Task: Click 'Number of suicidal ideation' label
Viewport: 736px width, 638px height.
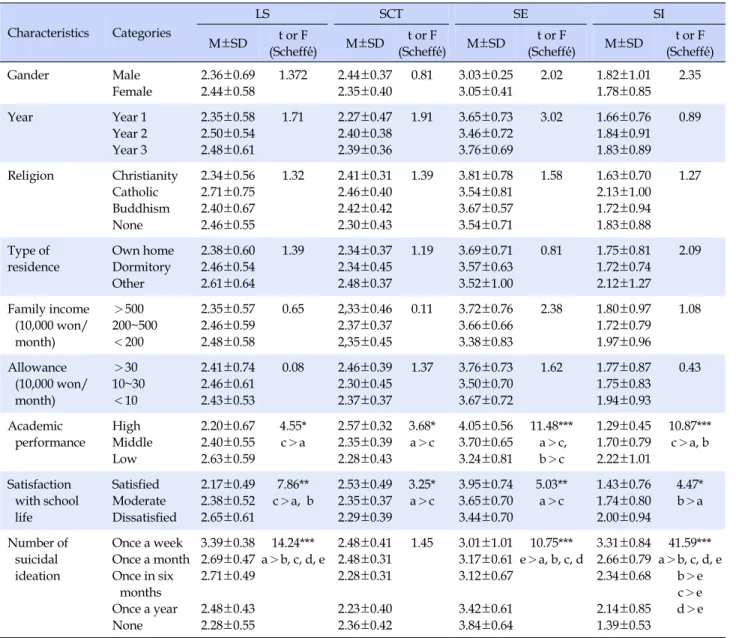Action: point(38,560)
